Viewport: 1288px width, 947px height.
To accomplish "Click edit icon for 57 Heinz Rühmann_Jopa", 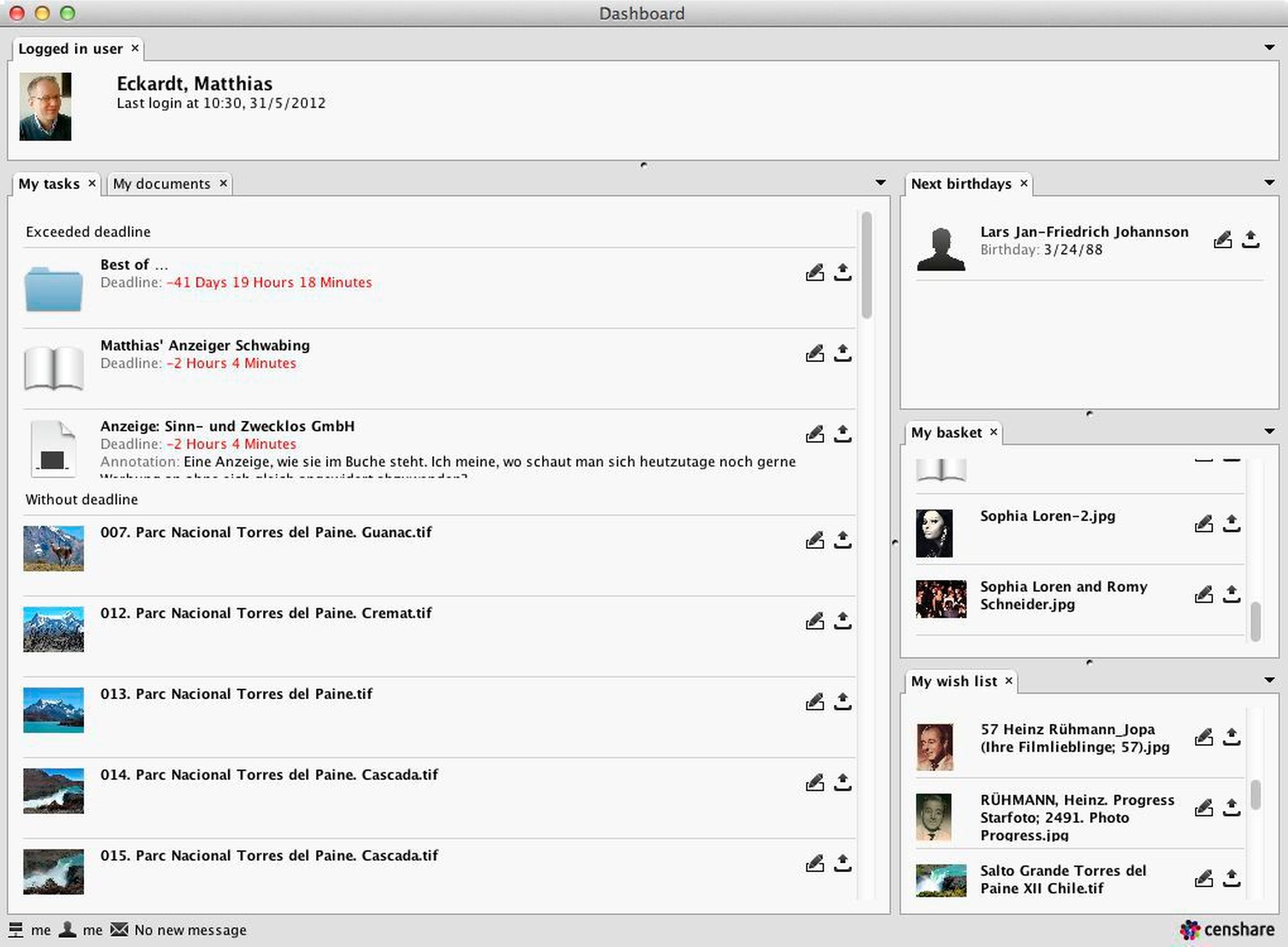I will click(1203, 737).
